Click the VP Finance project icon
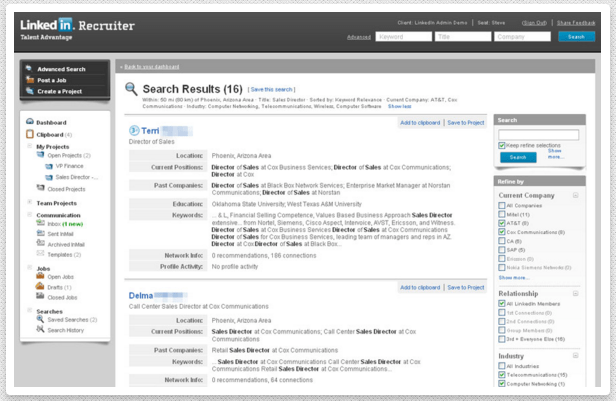 click(49, 166)
